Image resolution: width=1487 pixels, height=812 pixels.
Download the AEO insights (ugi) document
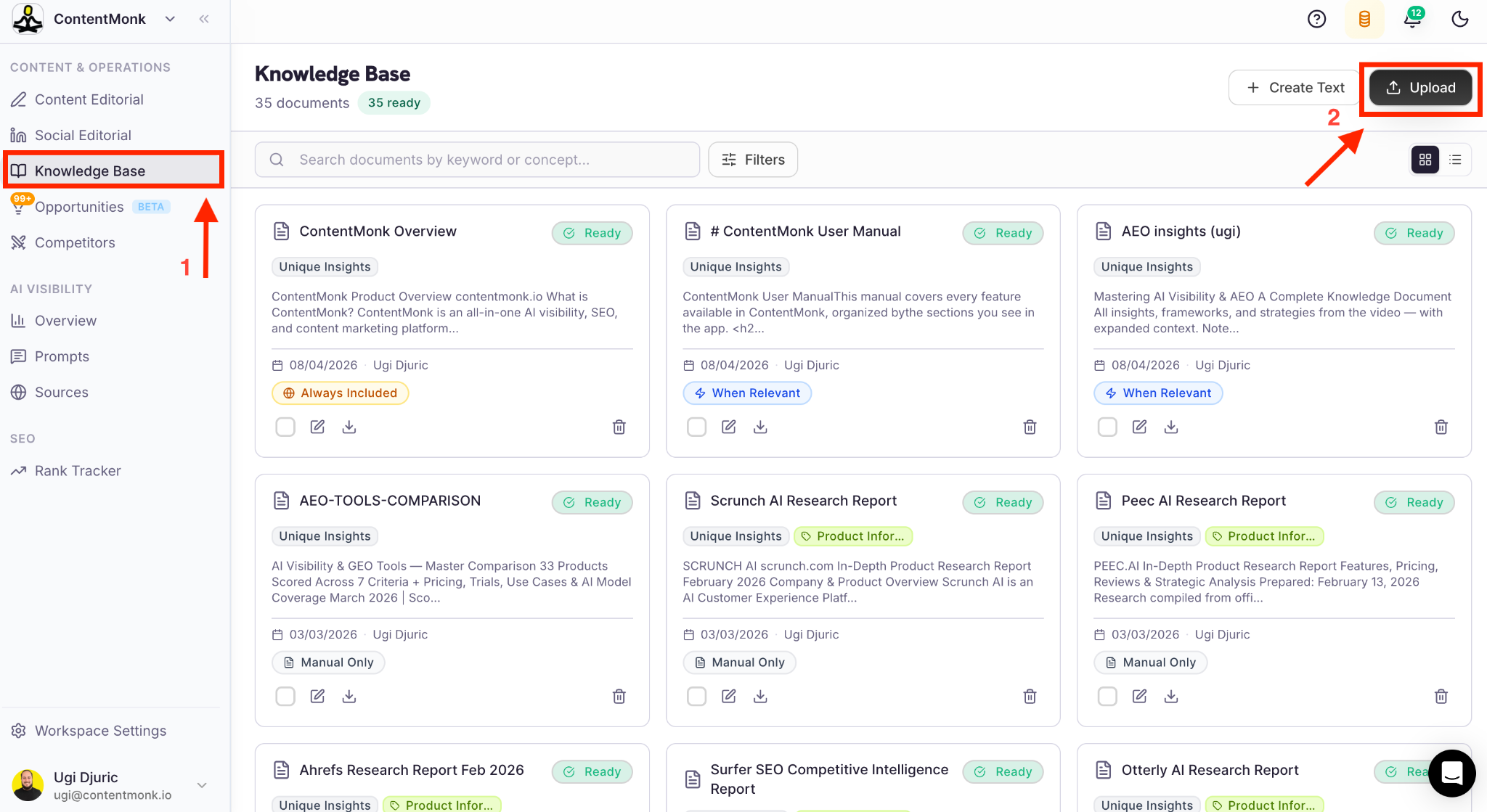coord(1171,427)
